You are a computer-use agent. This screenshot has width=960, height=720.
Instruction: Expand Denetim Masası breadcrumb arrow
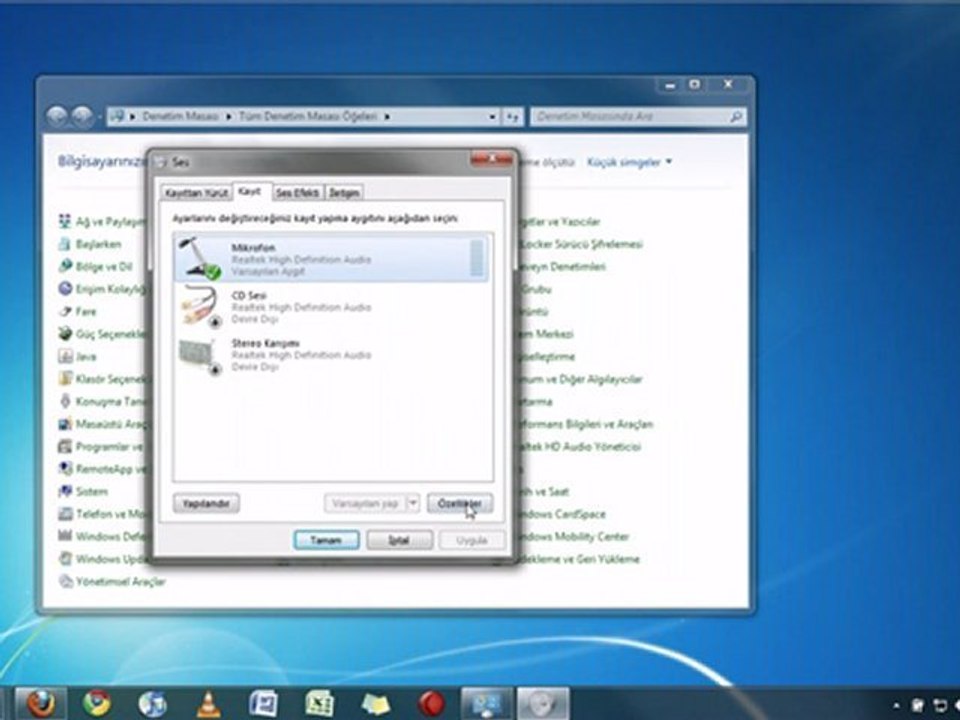click(228, 116)
